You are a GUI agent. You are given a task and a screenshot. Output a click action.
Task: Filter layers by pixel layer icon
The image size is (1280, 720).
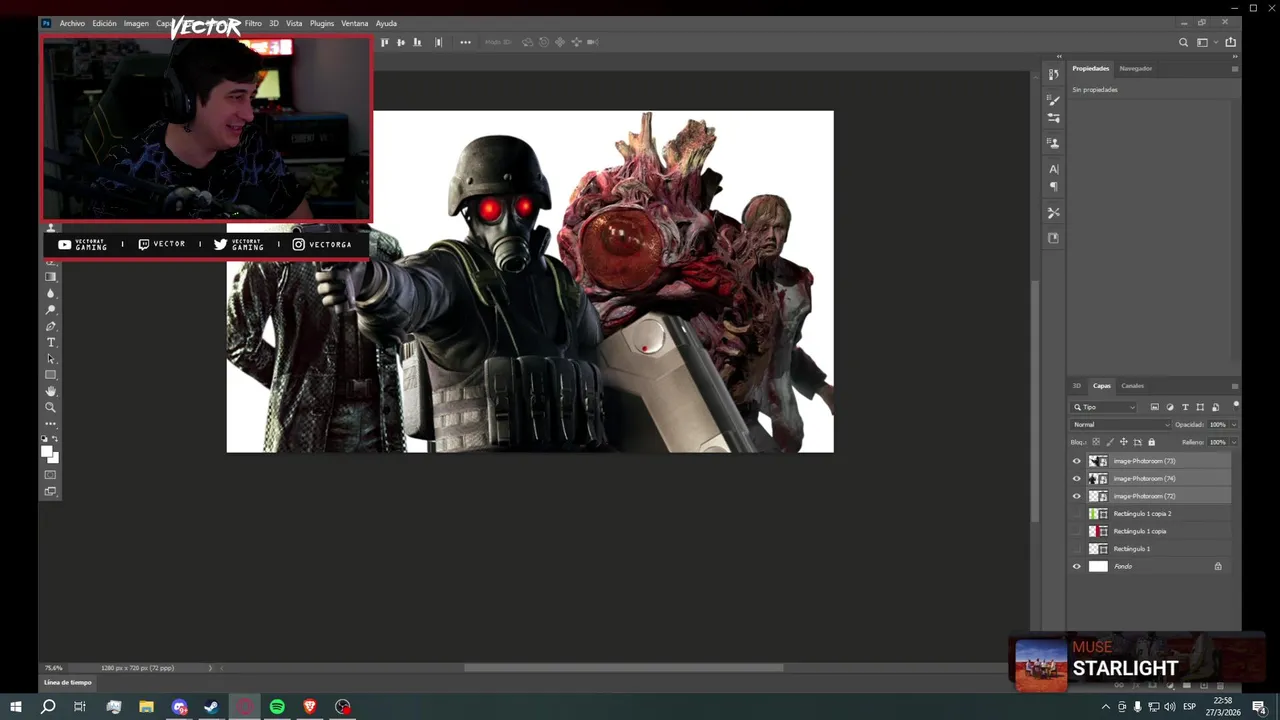click(1155, 407)
